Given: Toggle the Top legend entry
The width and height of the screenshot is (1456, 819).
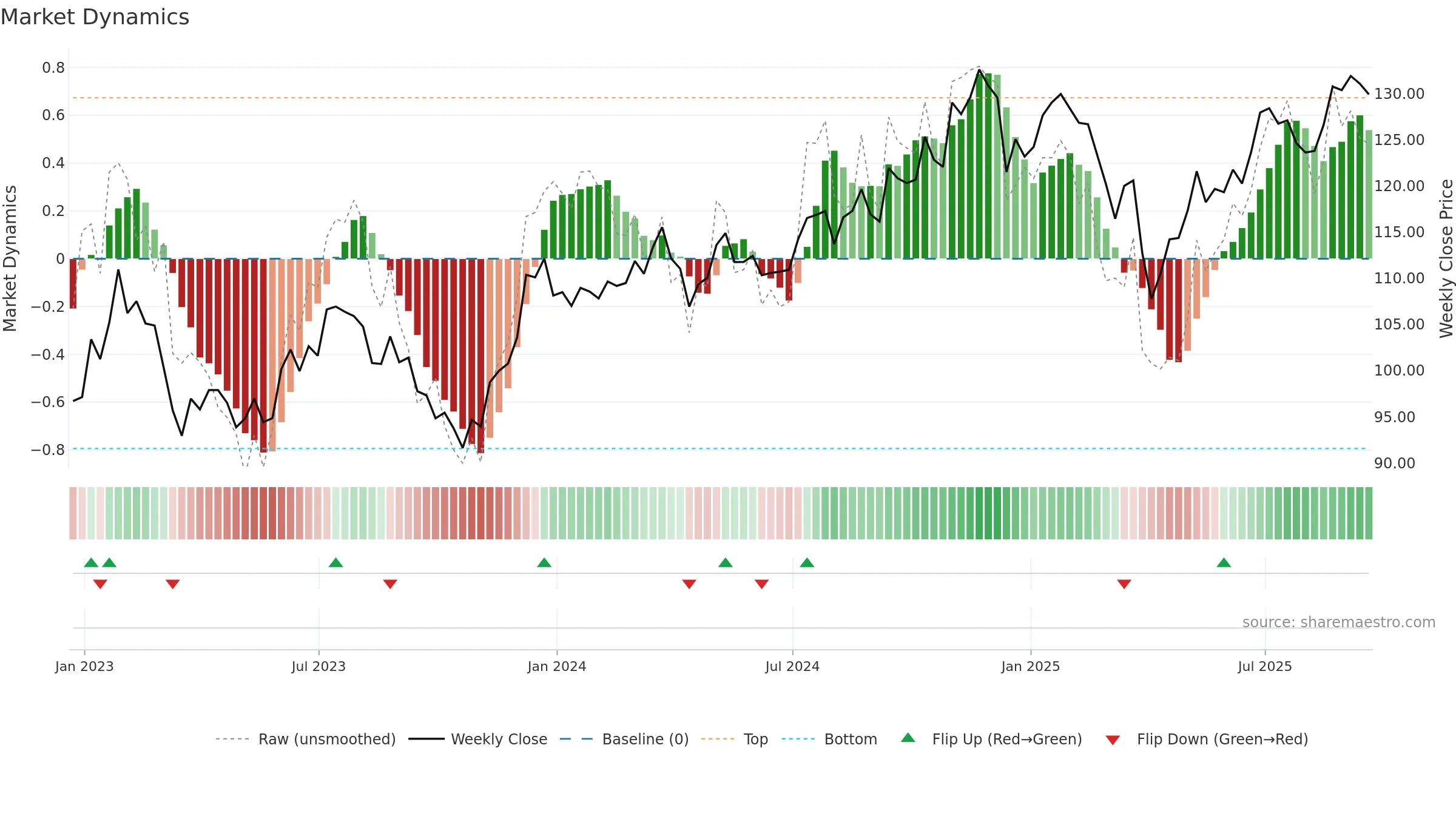Looking at the screenshot, I should click(x=734, y=739).
